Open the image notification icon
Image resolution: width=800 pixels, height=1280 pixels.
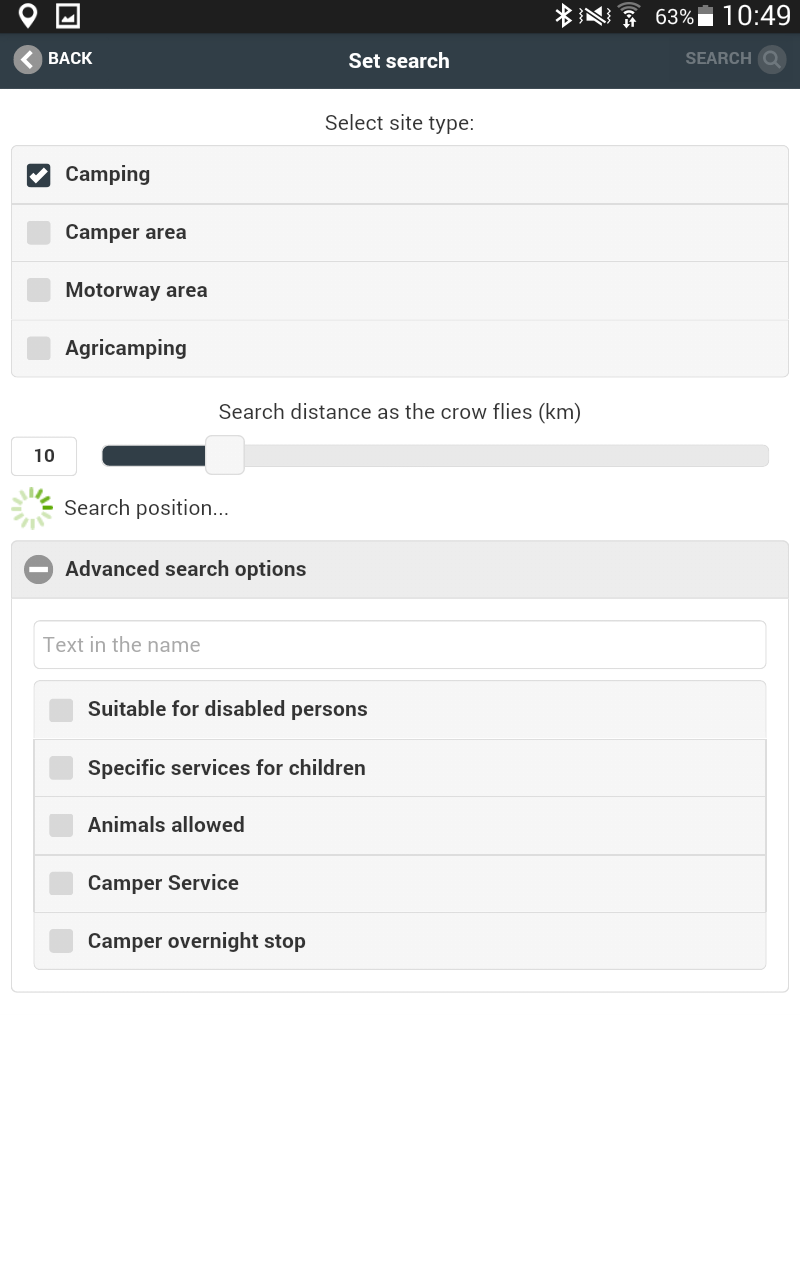pyautogui.click(x=68, y=16)
